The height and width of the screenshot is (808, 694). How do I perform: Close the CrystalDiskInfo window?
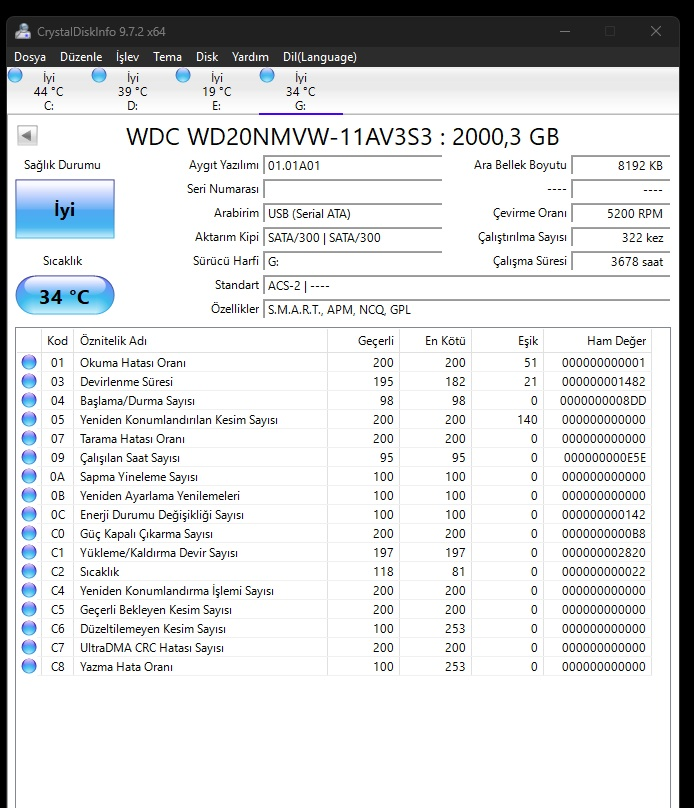click(x=656, y=31)
